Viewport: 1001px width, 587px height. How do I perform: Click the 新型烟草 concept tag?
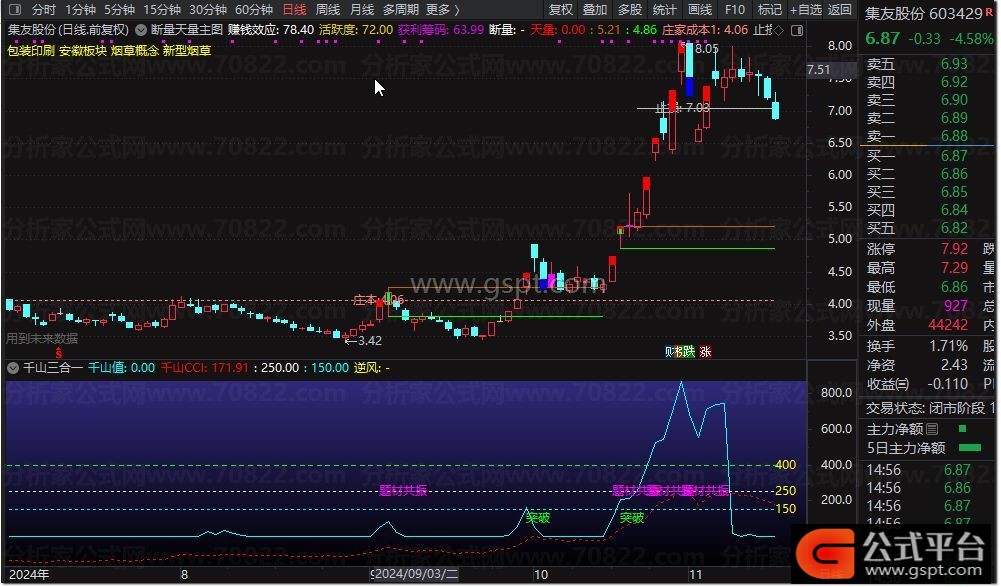186,50
